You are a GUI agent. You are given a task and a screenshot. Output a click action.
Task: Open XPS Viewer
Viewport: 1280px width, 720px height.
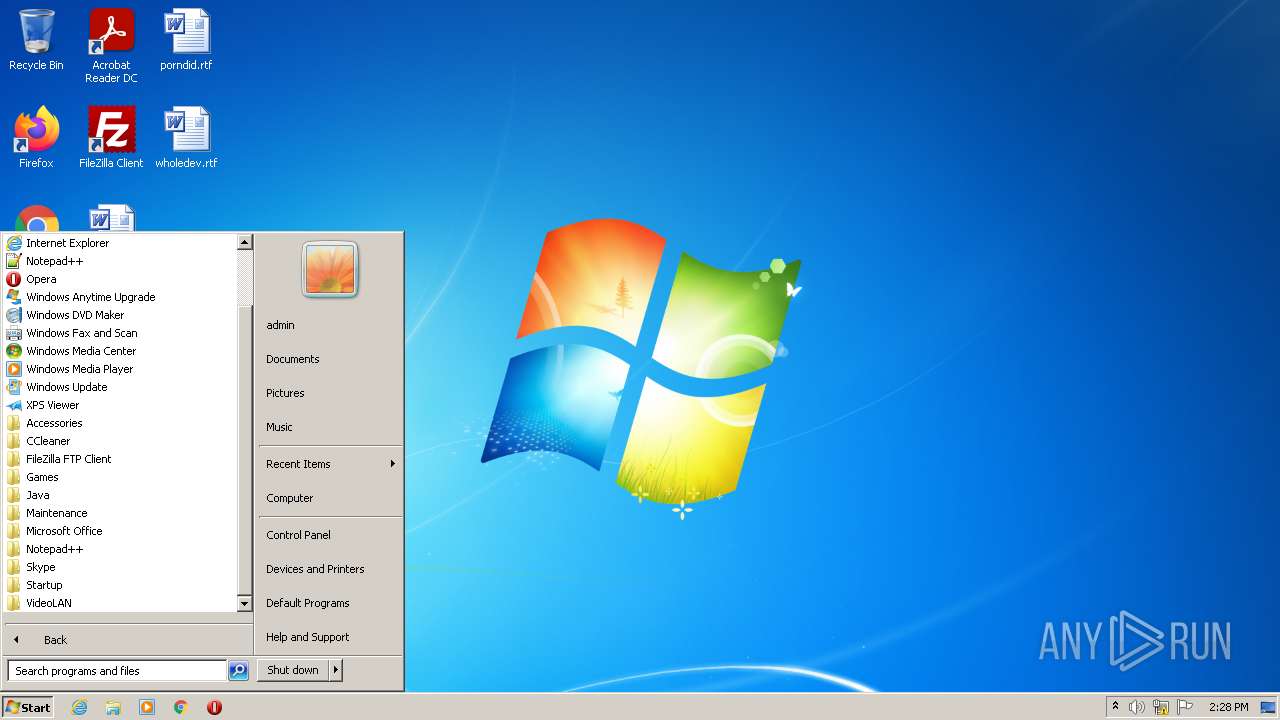120,405
